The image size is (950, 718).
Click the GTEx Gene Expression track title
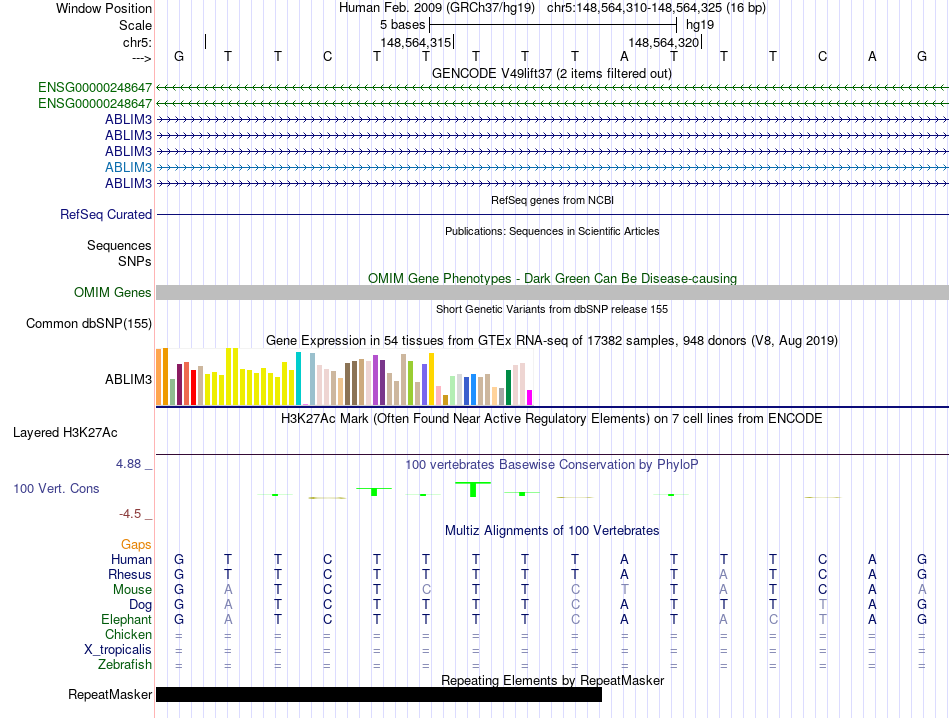(x=552, y=341)
